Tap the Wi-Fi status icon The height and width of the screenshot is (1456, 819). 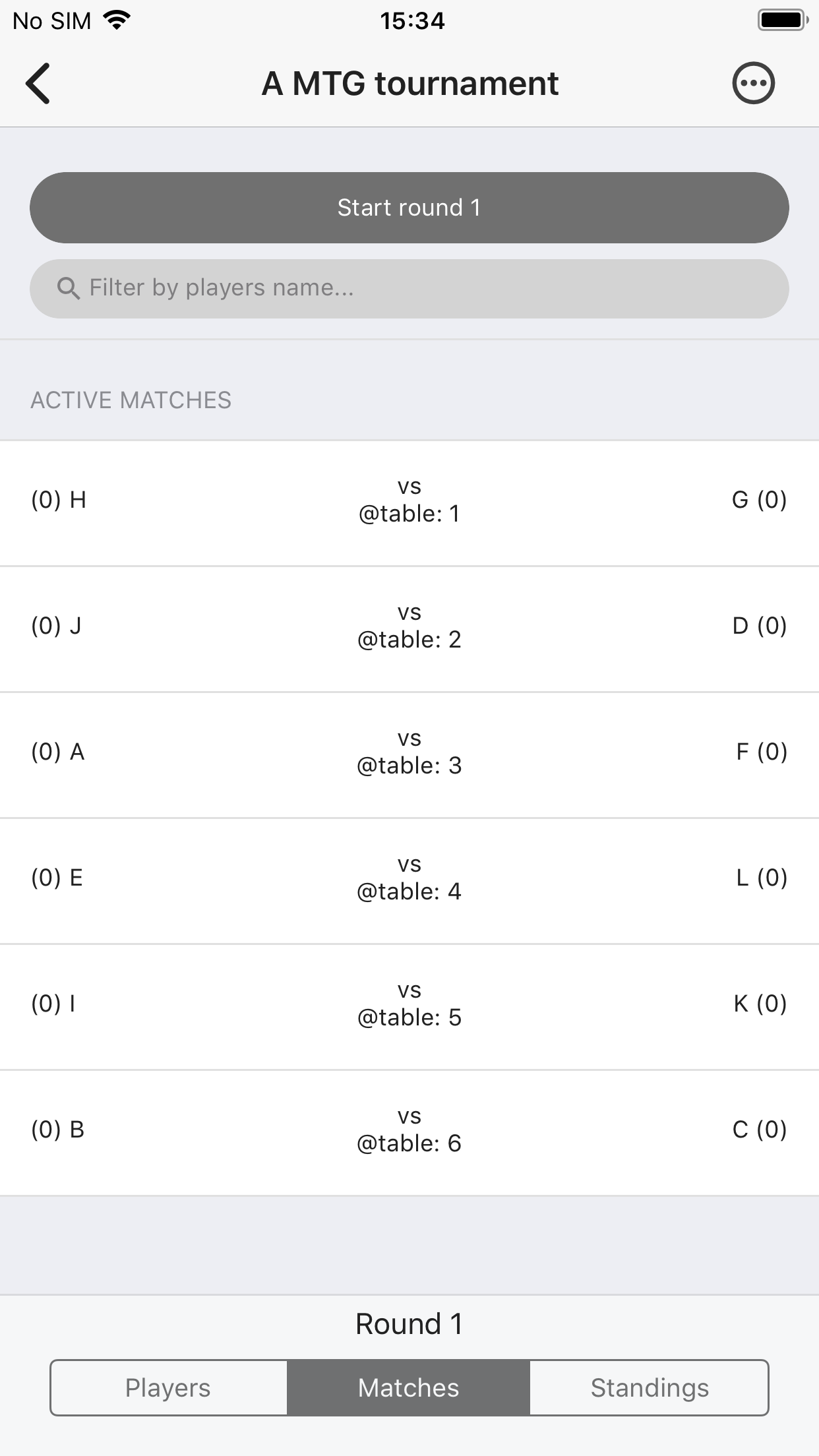117,20
